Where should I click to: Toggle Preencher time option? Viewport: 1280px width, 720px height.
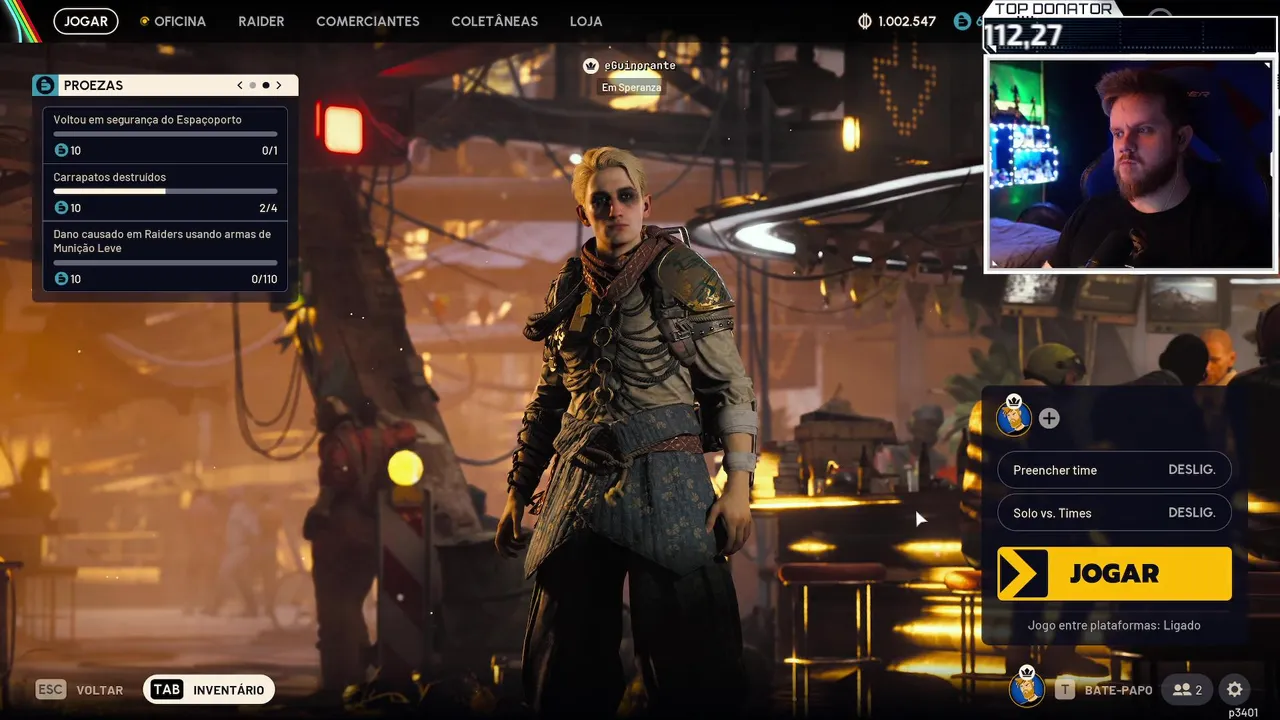1114,470
